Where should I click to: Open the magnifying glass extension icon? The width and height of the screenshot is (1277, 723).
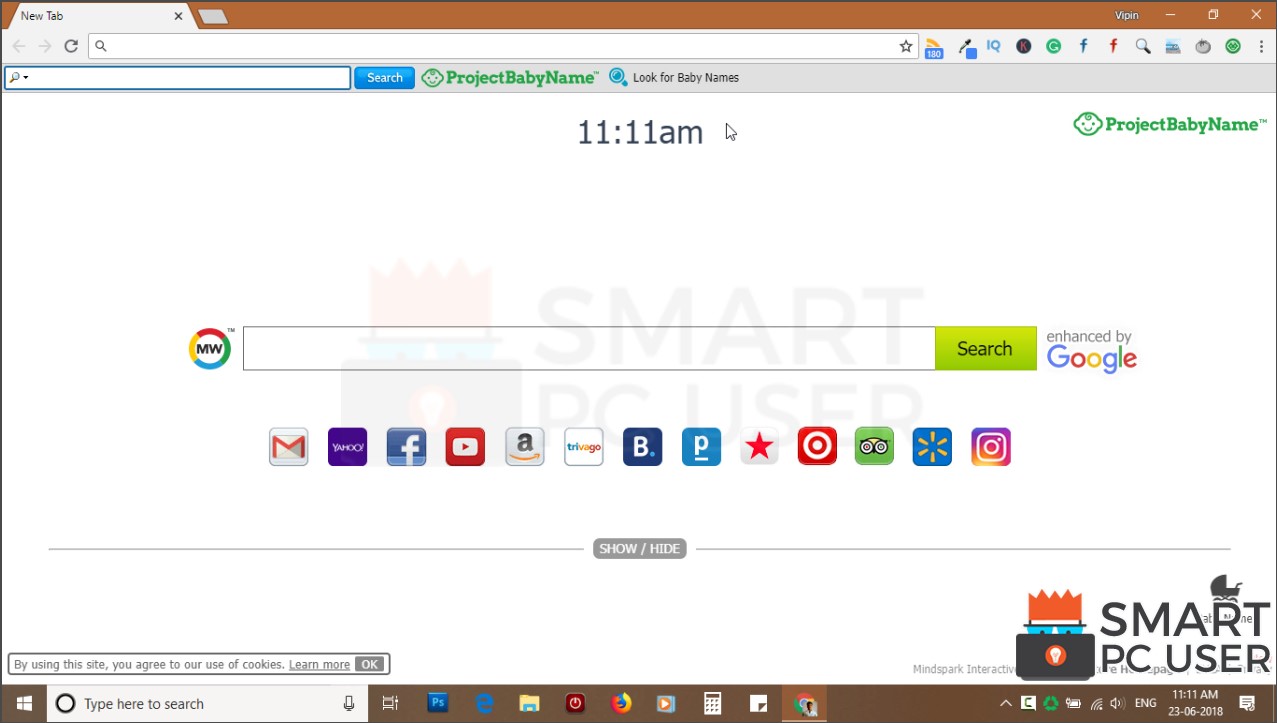[1143, 46]
